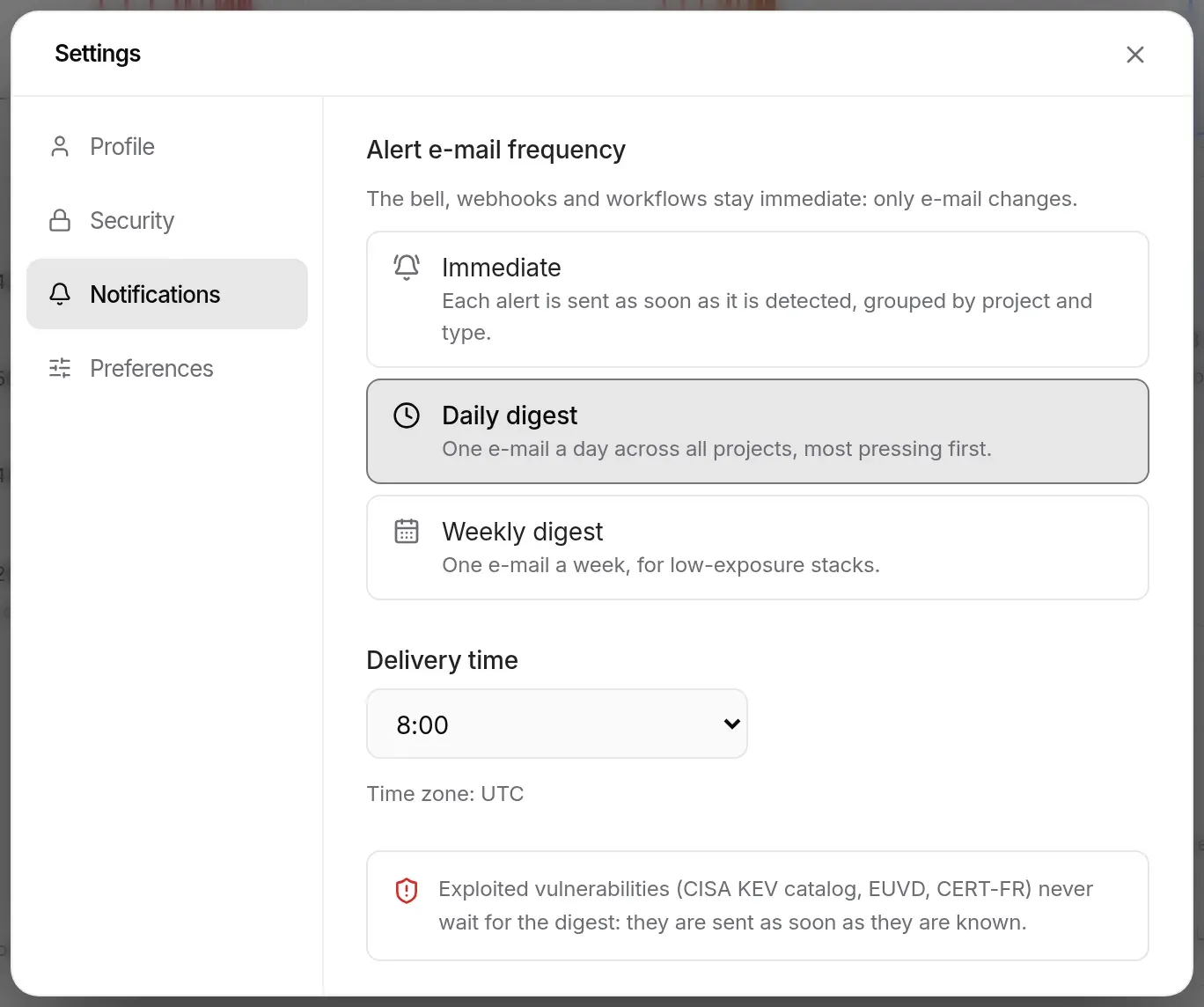
Task: Open the Profile settings tab
Action: 167,146
